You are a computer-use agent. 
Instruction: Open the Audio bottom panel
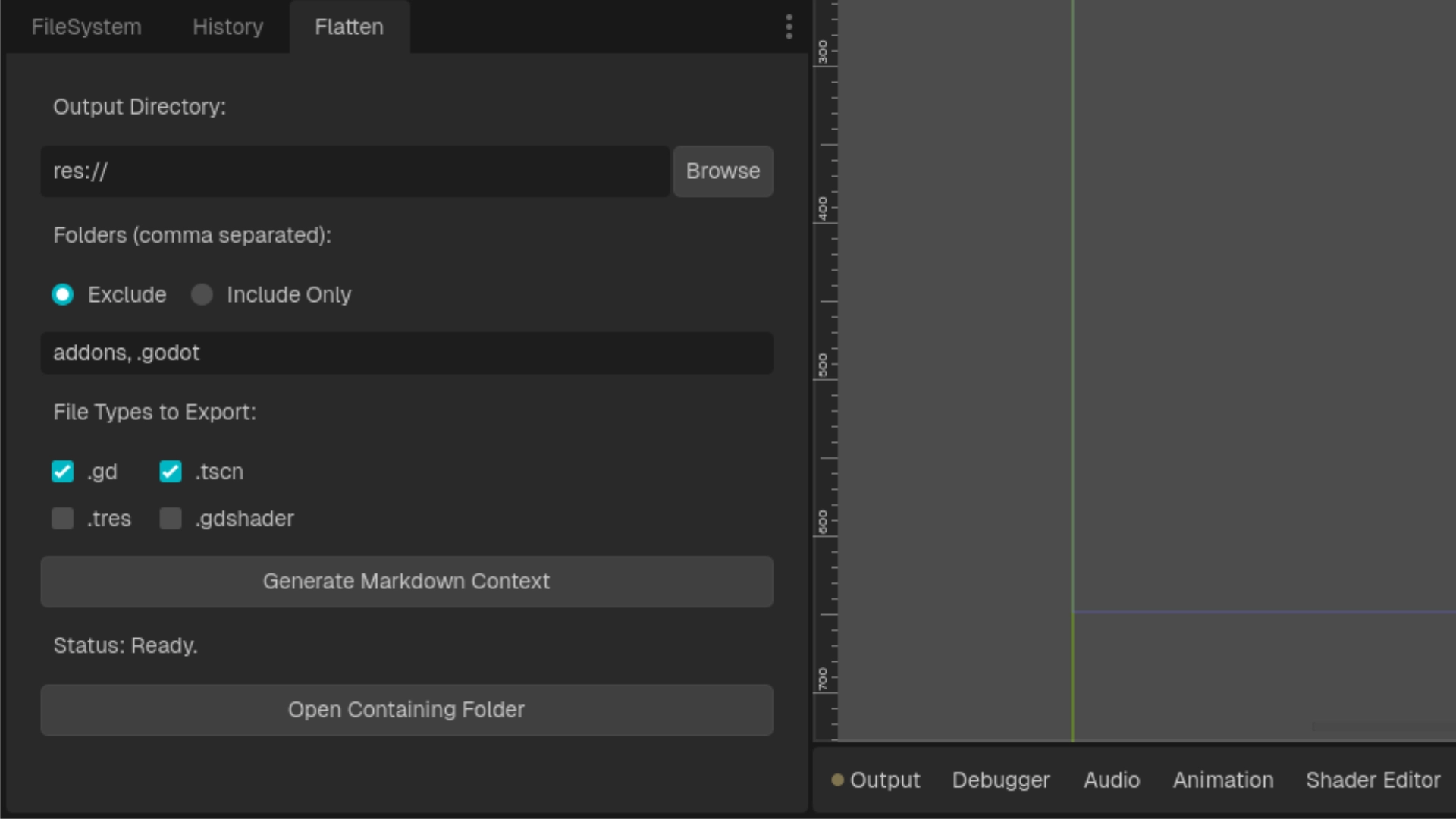click(x=1111, y=780)
